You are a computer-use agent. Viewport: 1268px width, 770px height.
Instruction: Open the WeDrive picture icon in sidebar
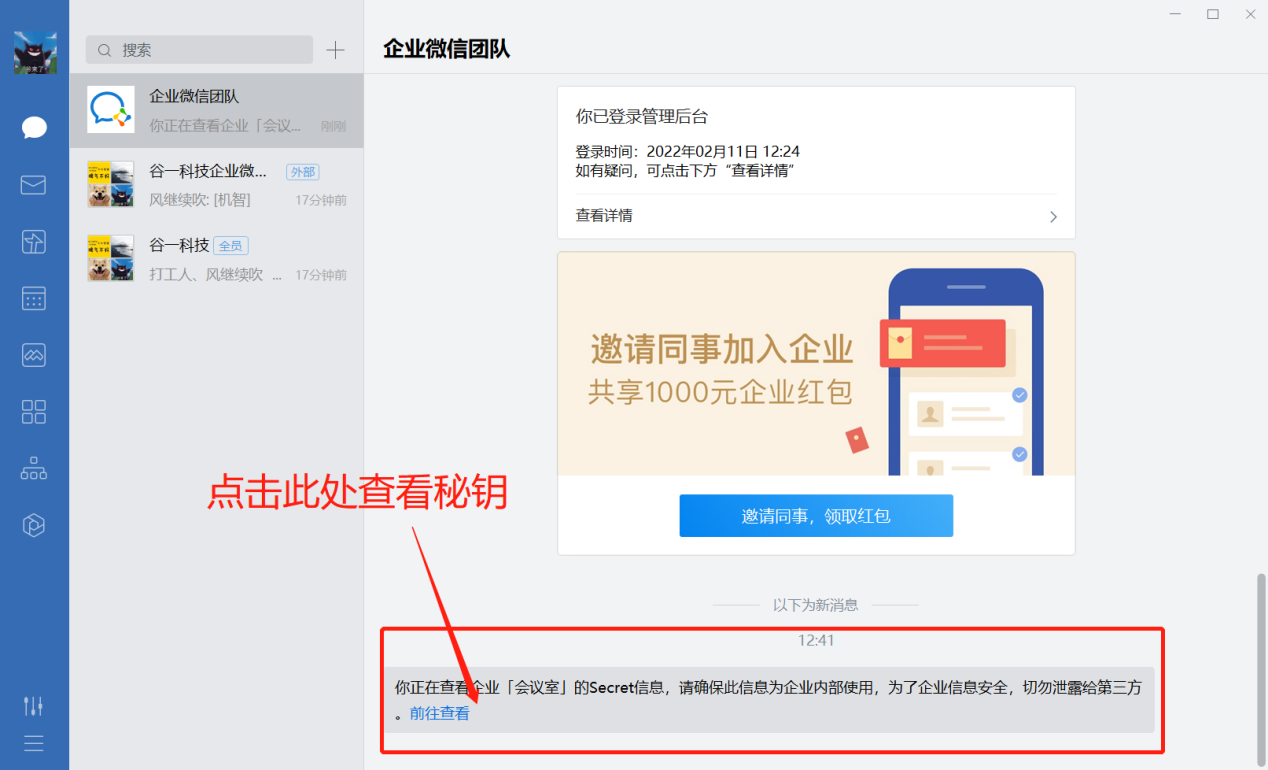pyautogui.click(x=33, y=354)
